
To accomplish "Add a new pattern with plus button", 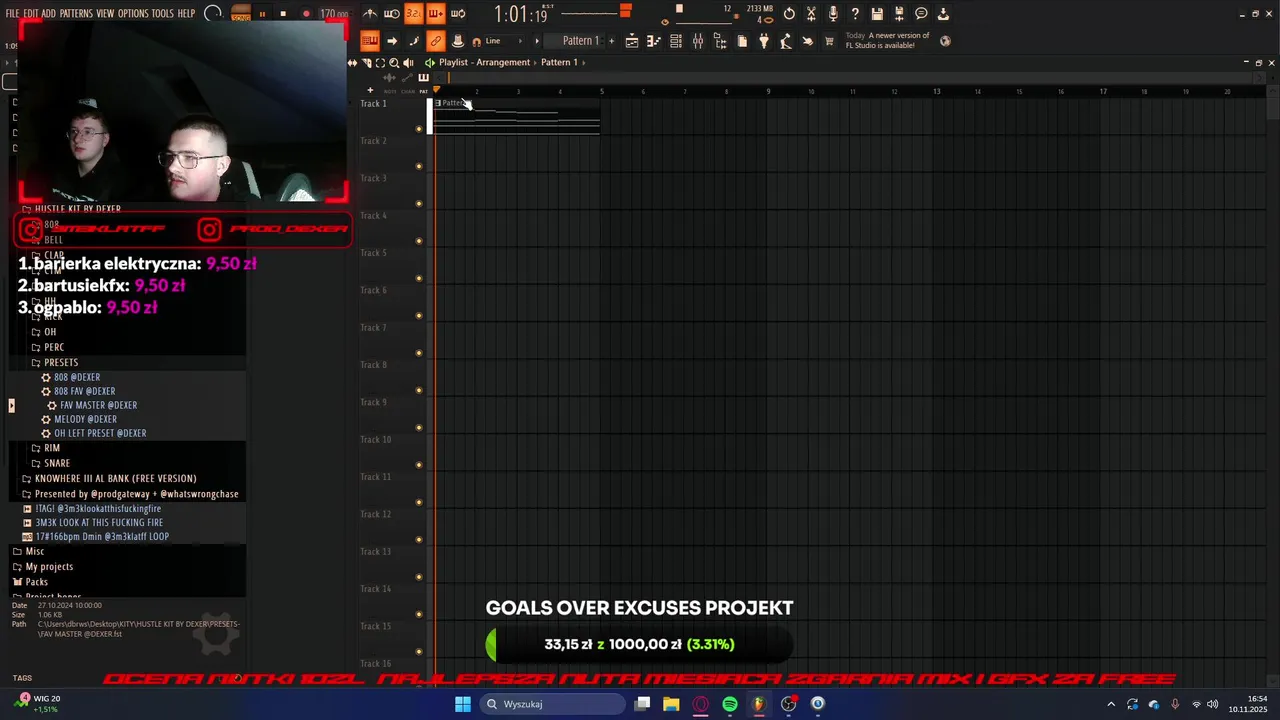I will pyautogui.click(x=611, y=41).
